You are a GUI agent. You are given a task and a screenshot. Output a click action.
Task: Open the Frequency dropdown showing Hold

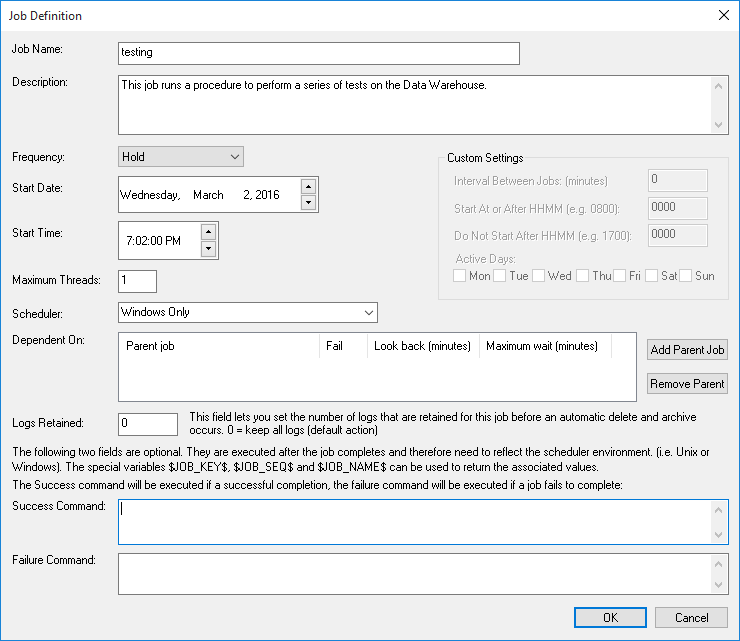coord(180,157)
